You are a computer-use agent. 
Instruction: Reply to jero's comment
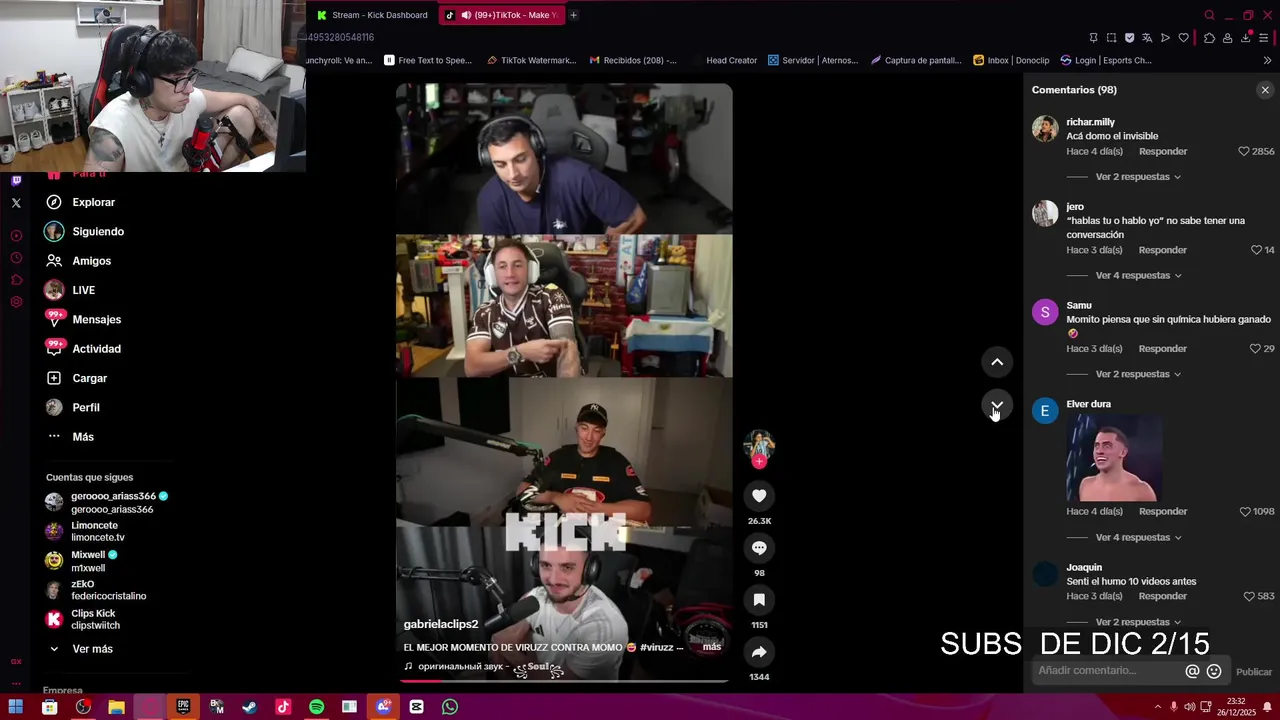(x=1163, y=250)
